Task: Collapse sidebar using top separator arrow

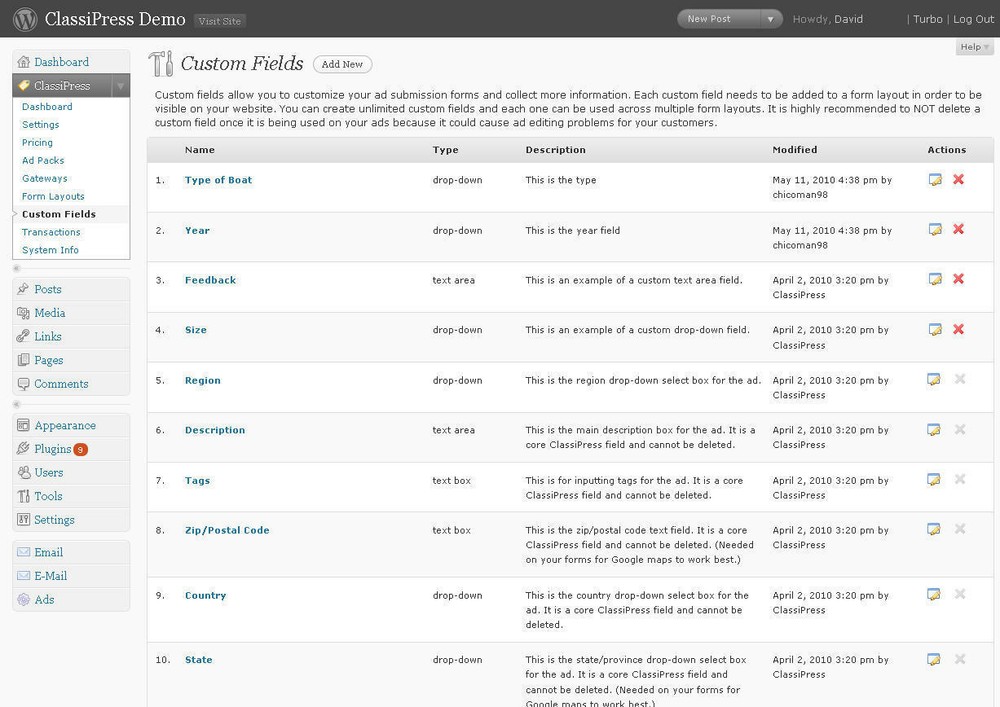Action: [17, 268]
